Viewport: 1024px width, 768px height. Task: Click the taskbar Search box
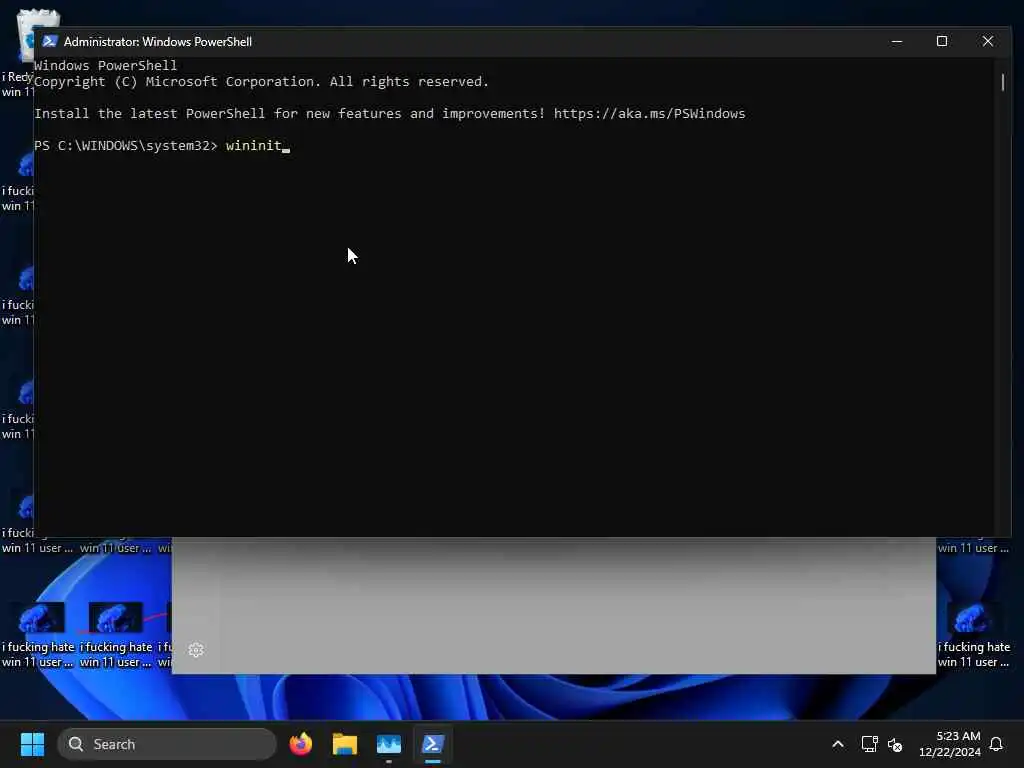[167, 744]
